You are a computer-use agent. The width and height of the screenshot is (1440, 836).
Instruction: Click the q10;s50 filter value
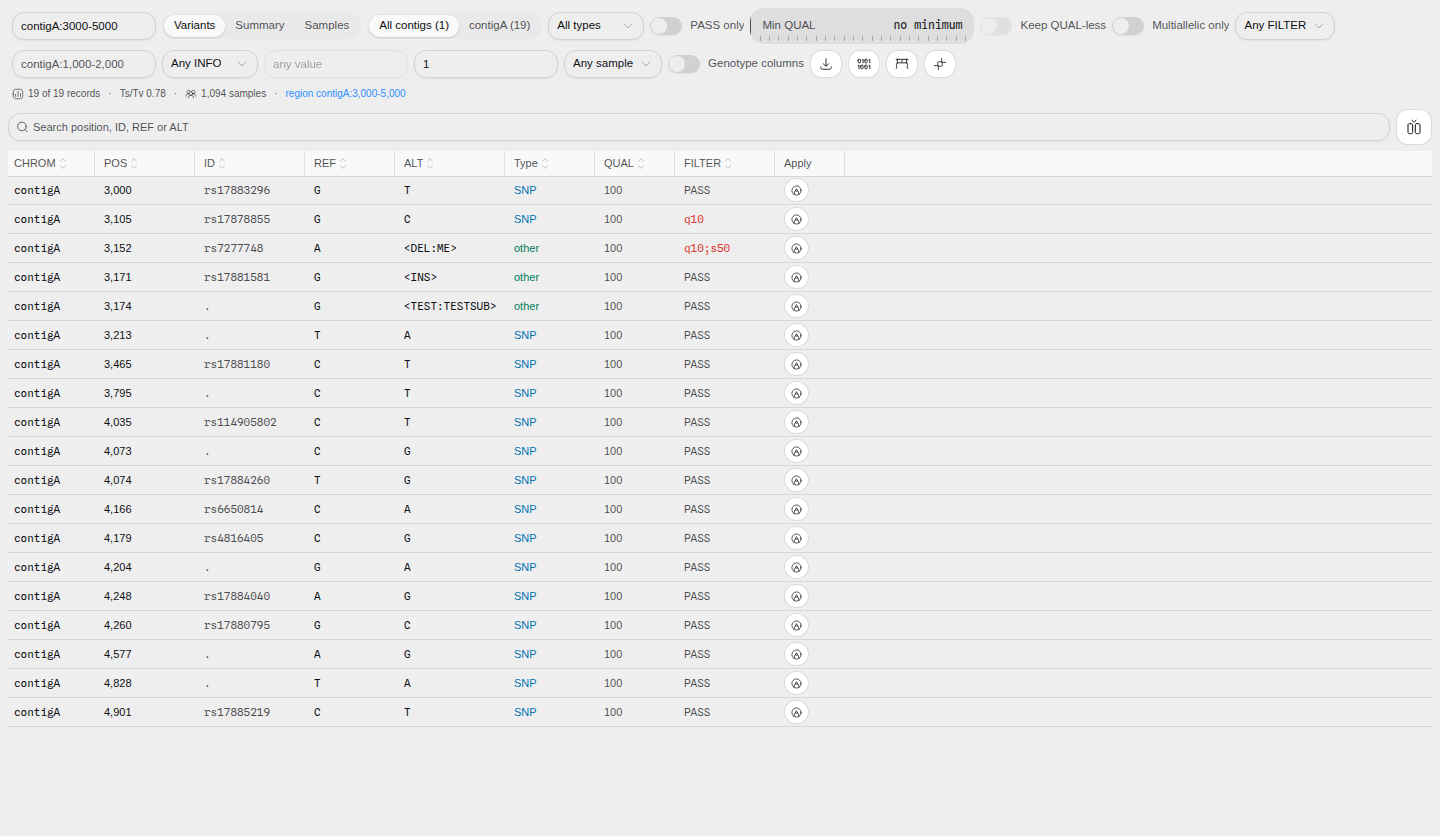click(707, 248)
